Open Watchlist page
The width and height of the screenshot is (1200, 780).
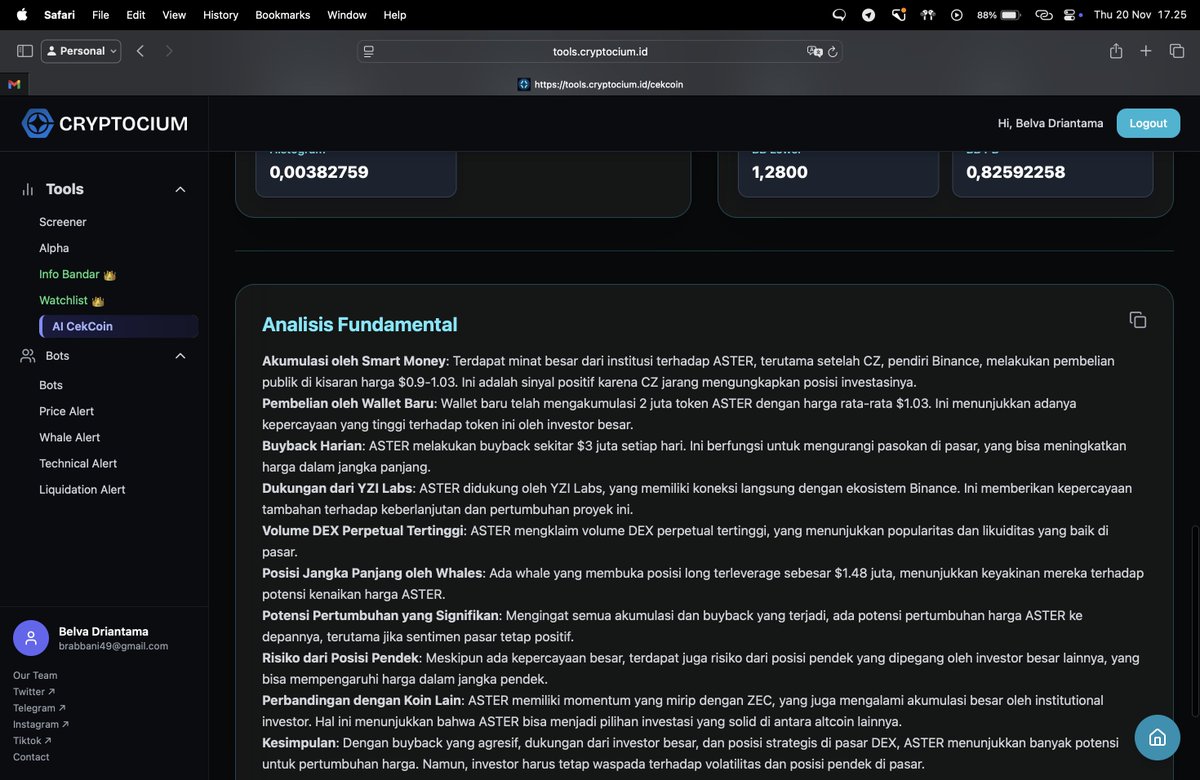tap(64, 300)
